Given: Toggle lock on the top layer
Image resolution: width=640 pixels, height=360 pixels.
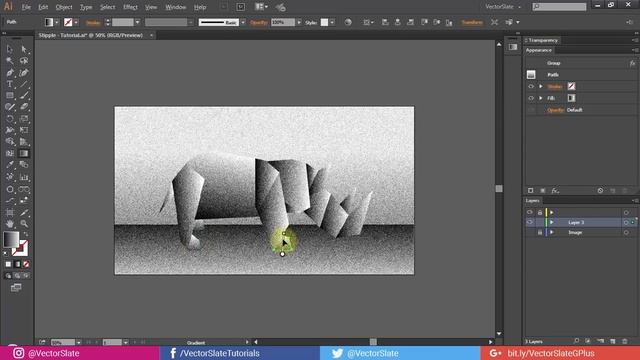Looking at the screenshot, I should 540,212.
